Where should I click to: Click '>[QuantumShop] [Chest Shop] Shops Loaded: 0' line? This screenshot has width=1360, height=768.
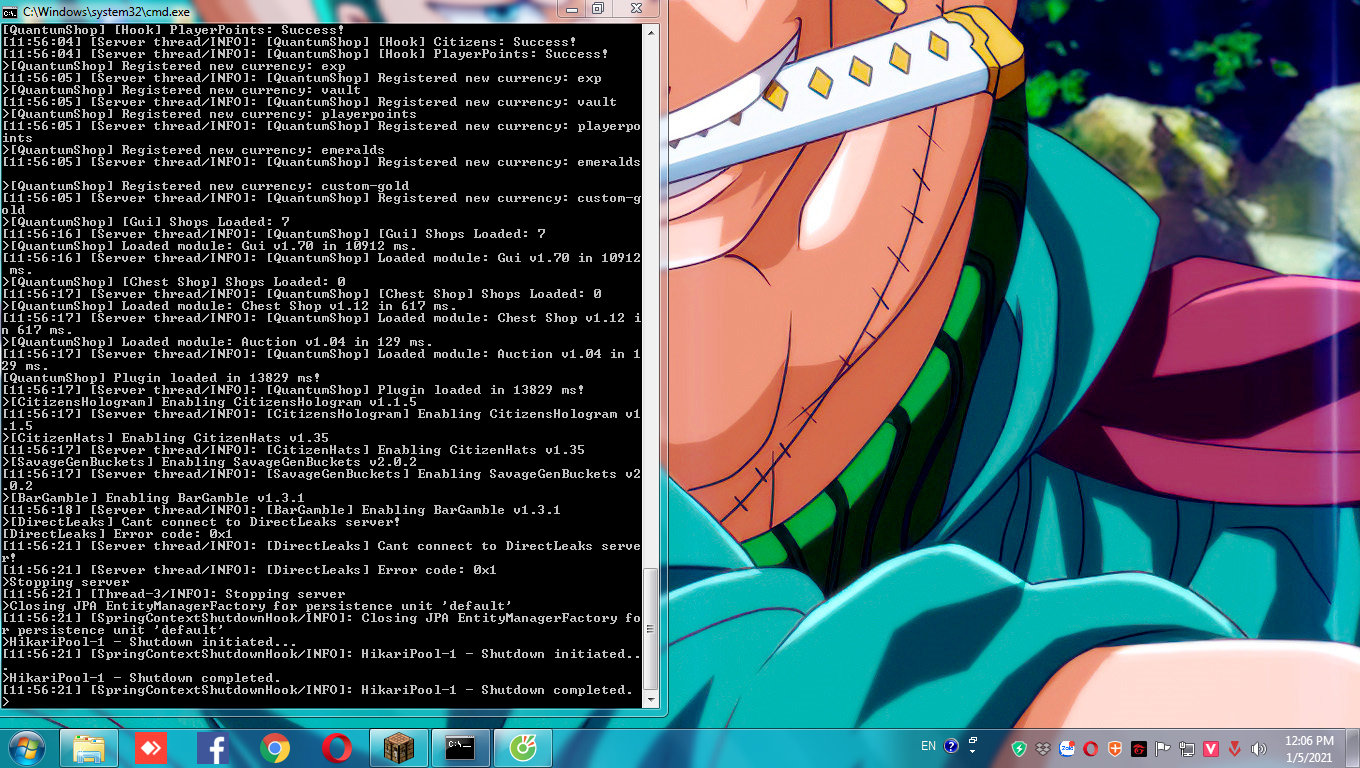[174, 282]
